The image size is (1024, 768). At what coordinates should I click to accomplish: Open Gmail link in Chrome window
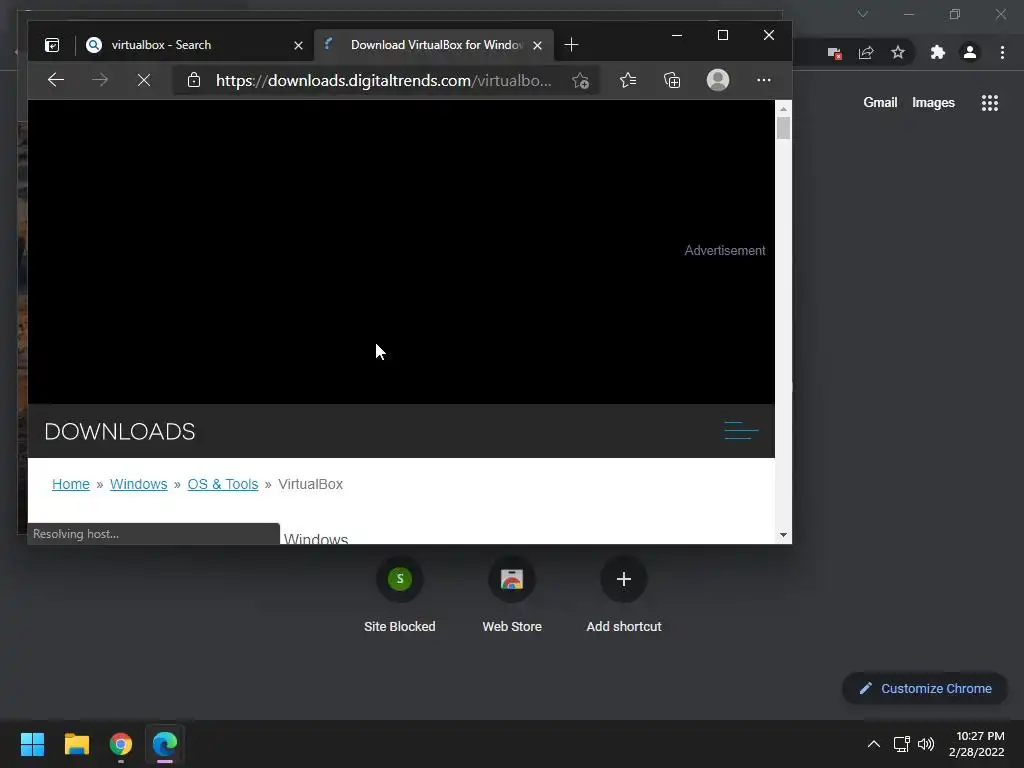[x=880, y=103]
